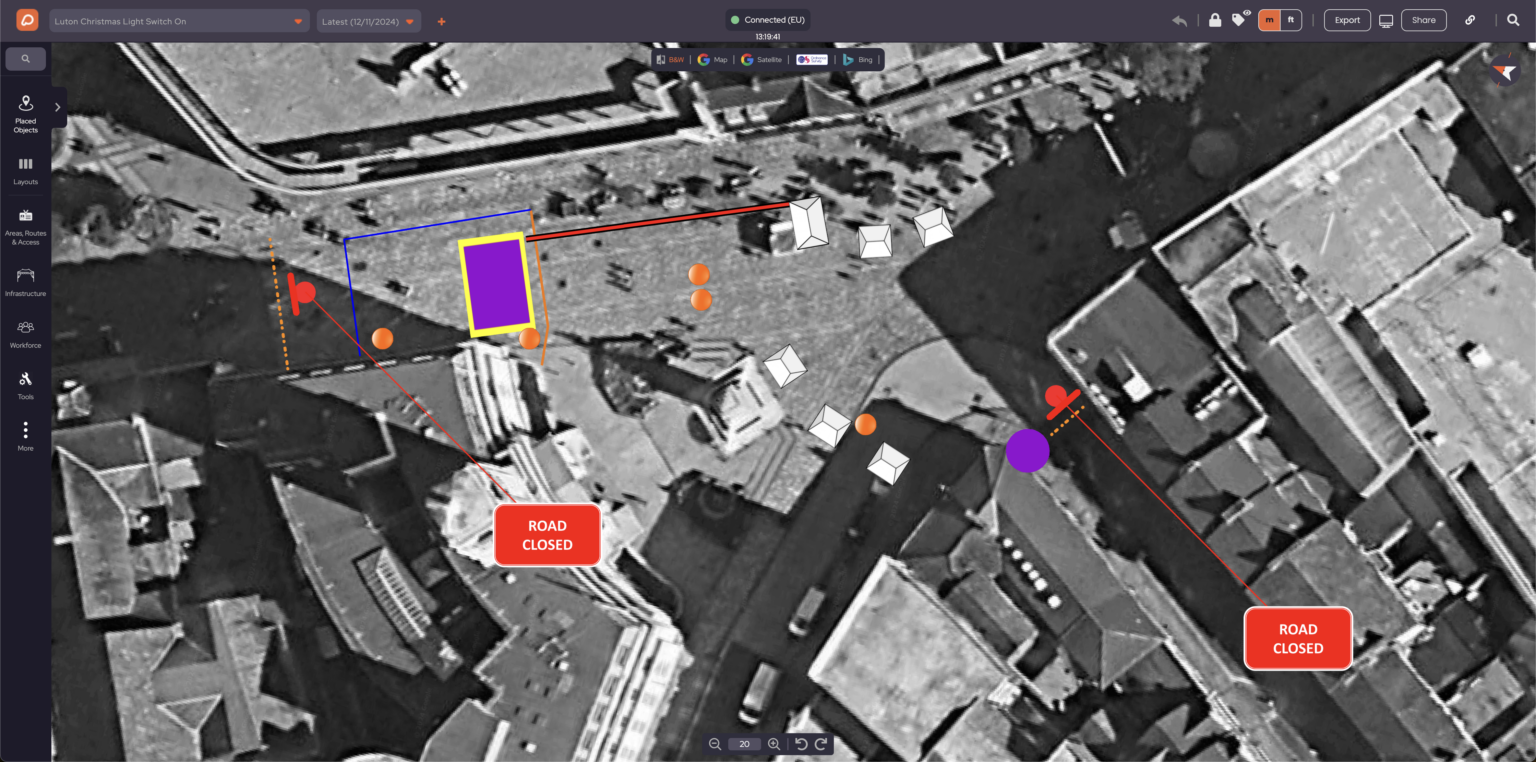Switch units to meters
Image resolution: width=1536 pixels, height=762 pixels.
pos(1269,20)
